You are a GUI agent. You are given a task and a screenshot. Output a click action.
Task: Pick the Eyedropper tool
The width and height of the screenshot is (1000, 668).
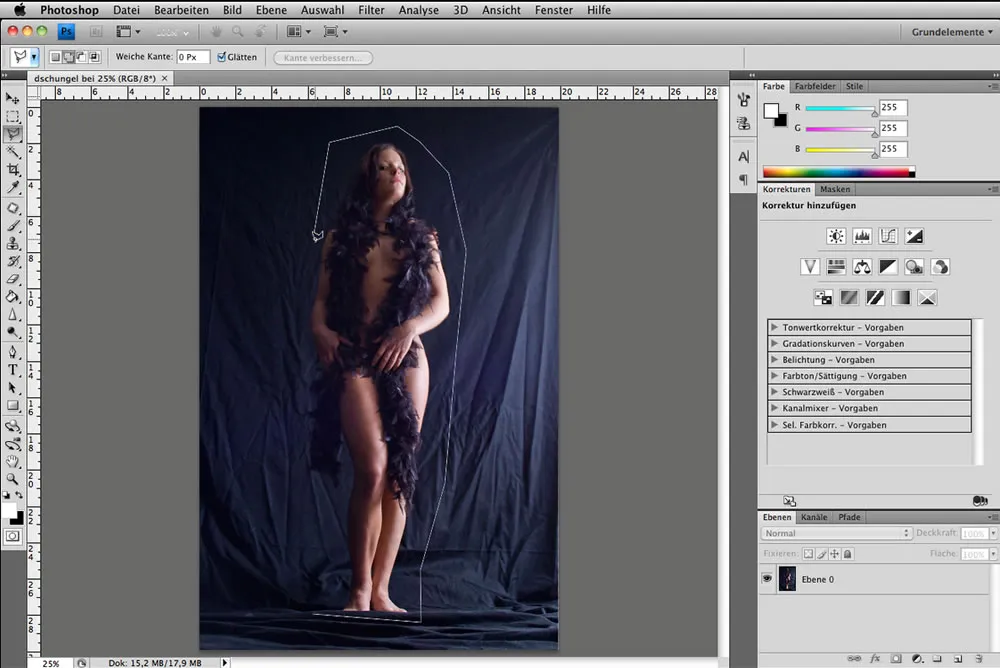click(x=13, y=188)
